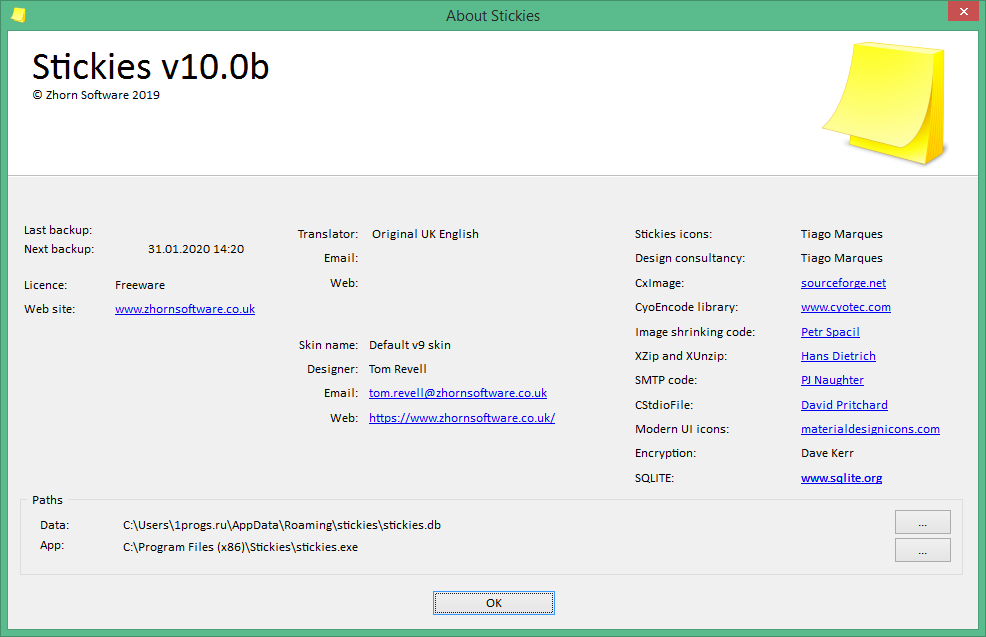
Task: Click the stickies.db data path text
Action: pyautogui.click(x=281, y=524)
